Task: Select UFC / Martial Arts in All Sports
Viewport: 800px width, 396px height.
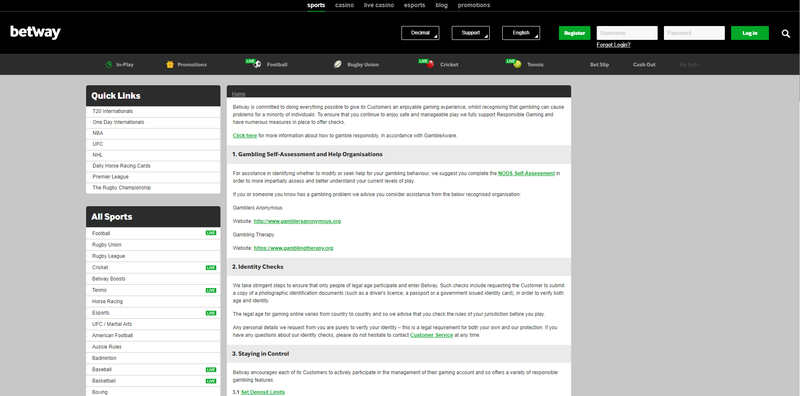Action: coord(153,324)
